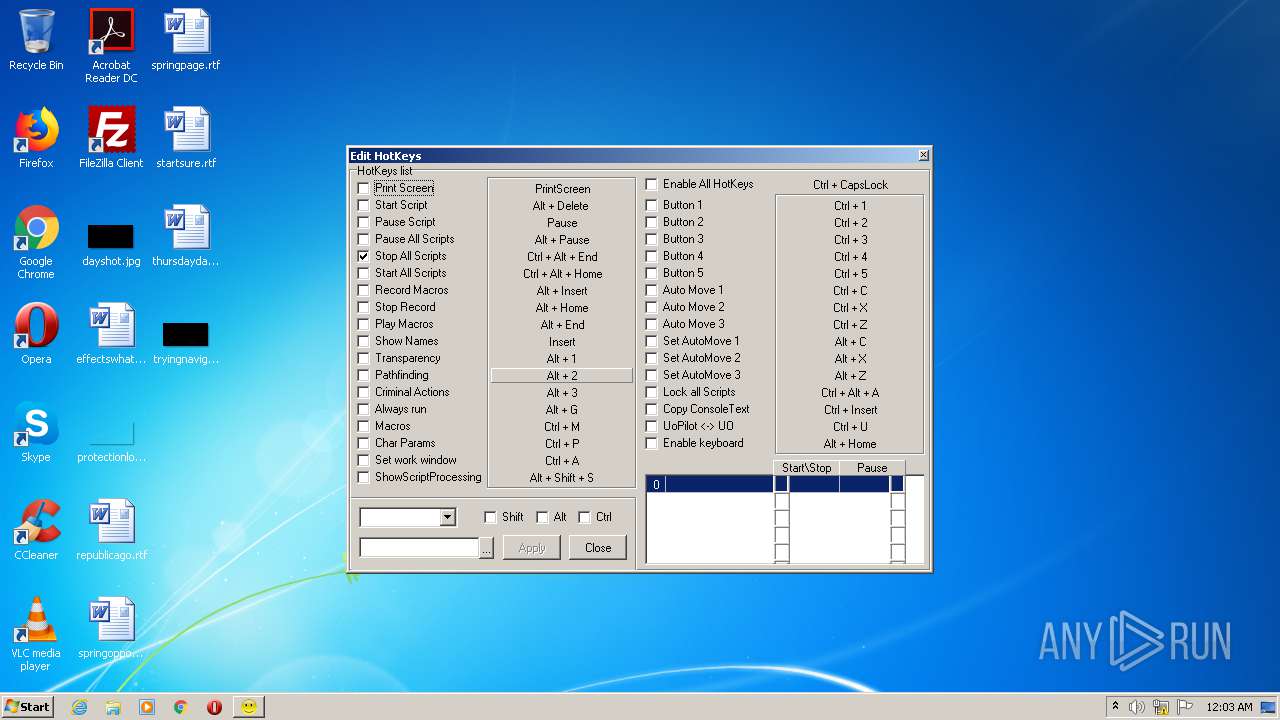Tick the Pathfinding checkbox
This screenshot has width=1280, height=720.
coord(364,375)
